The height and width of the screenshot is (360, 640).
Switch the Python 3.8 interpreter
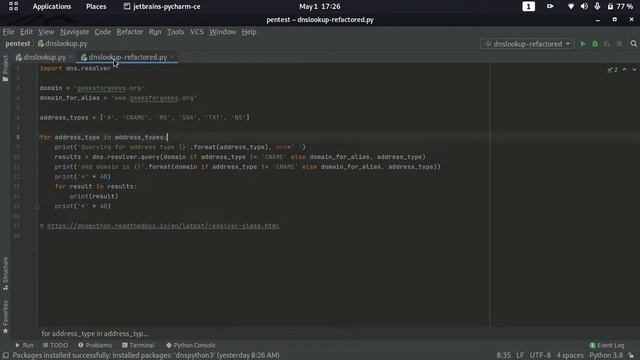coord(606,356)
